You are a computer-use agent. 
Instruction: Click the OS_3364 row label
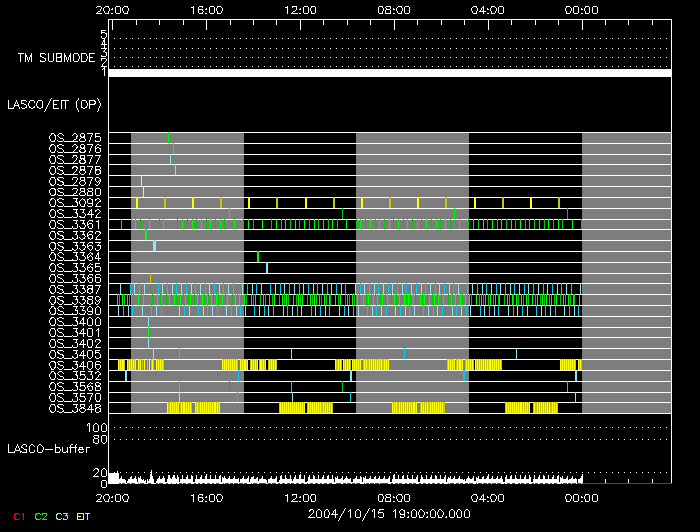click(75, 257)
